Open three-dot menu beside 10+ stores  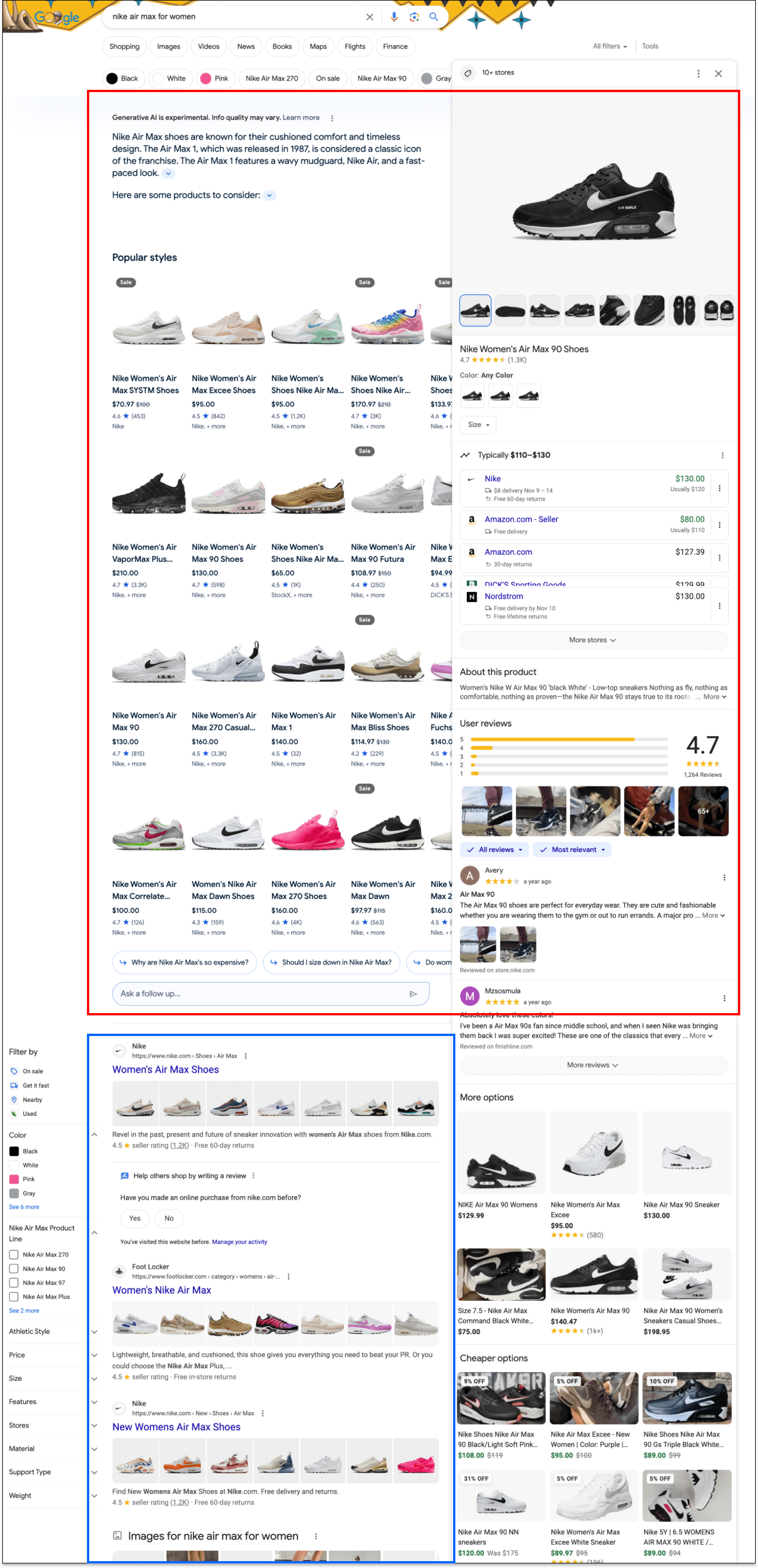click(x=699, y=74)
